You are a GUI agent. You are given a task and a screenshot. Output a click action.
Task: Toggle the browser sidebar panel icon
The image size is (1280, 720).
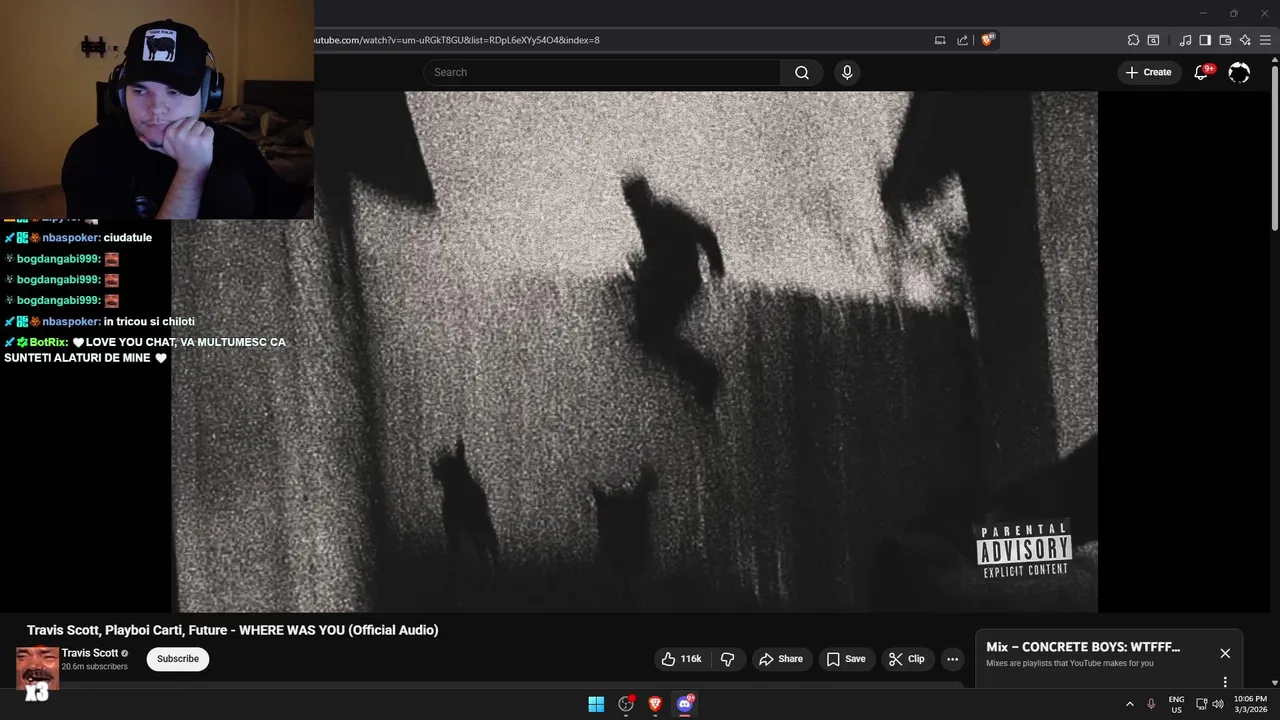pyautogui.click(x=1205, y=40)
